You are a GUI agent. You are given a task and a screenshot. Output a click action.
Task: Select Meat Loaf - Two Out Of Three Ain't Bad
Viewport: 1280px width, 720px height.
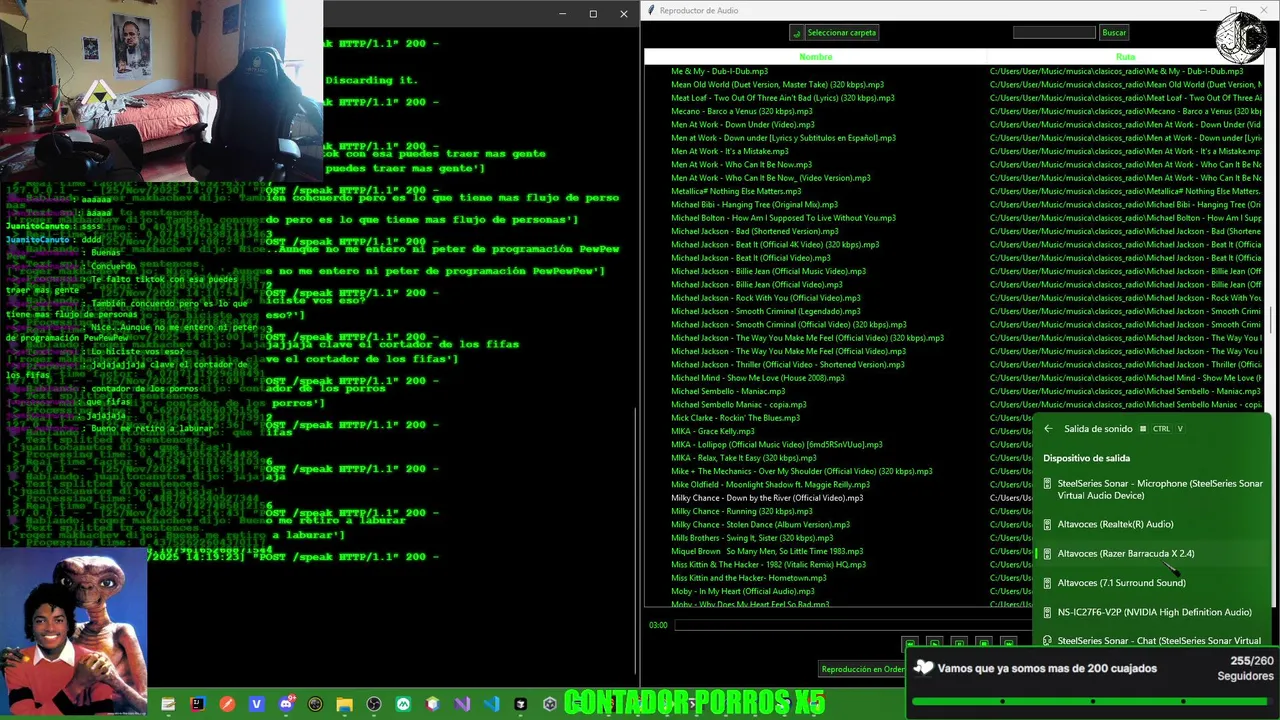coord(783,98)
